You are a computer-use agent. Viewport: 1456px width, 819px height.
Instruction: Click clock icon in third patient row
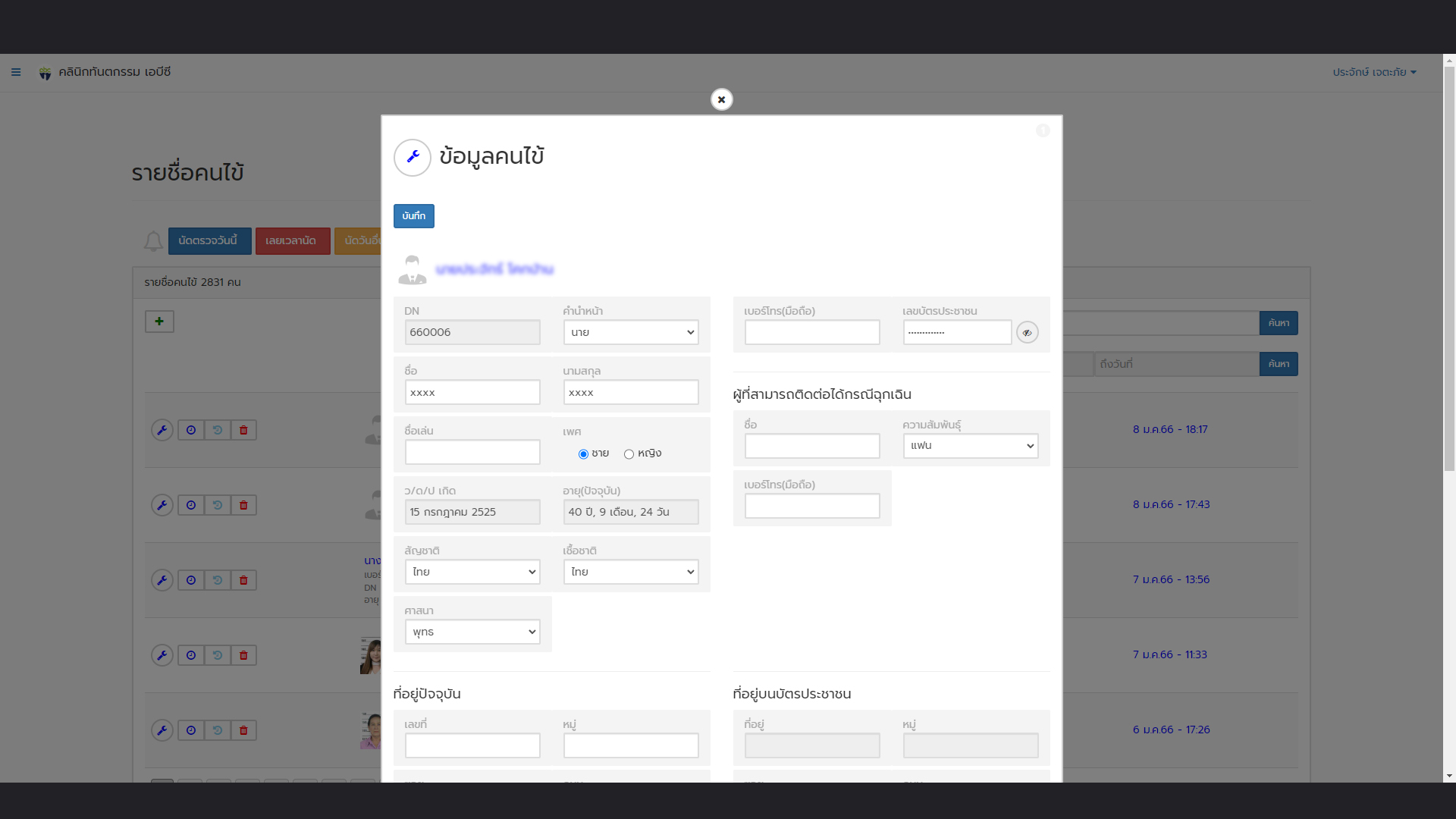tap(191, 580)
